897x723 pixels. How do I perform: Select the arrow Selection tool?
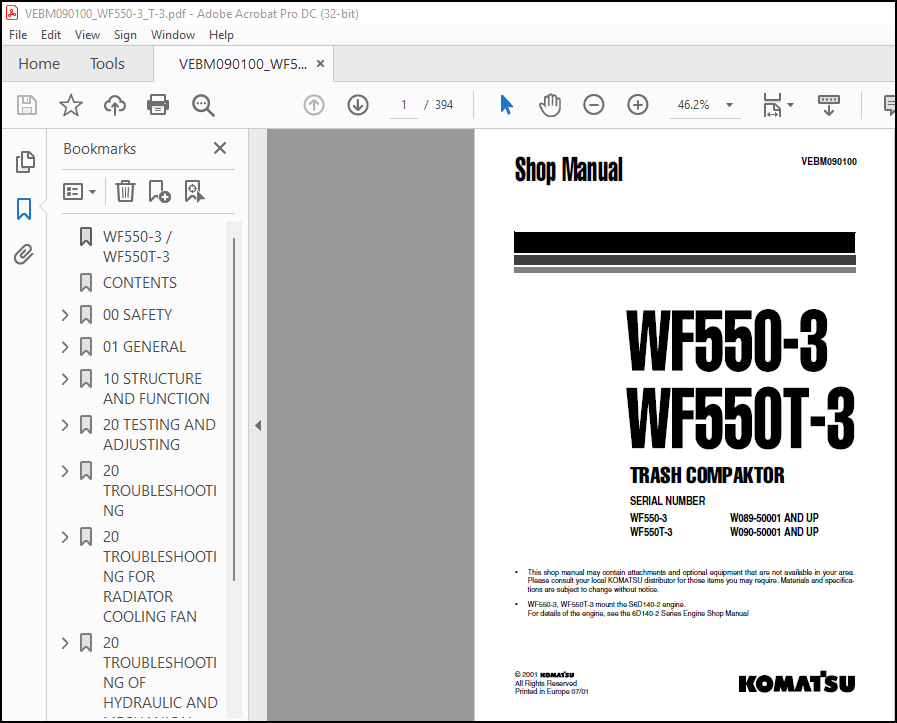(x=506, y=105)
